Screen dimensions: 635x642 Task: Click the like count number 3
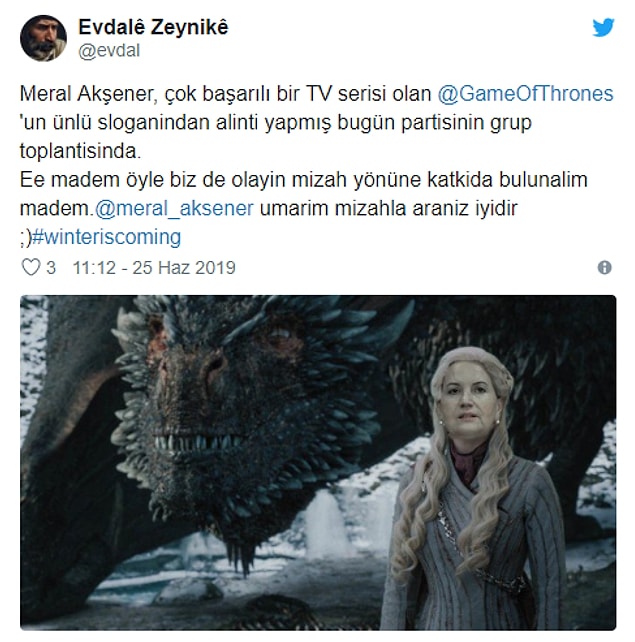[x=51, y=268]
